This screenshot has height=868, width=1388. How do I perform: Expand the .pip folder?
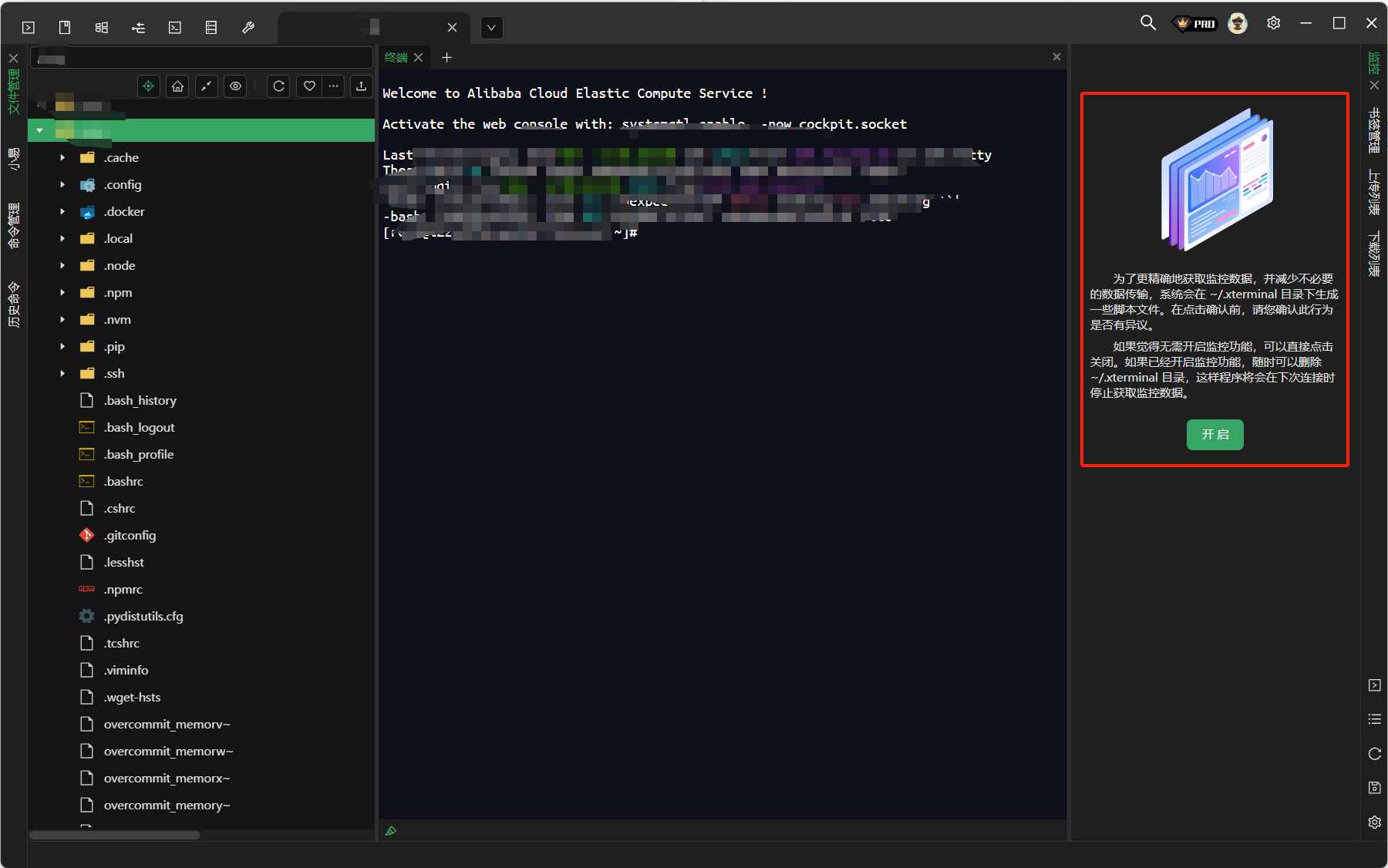point(62,347)
